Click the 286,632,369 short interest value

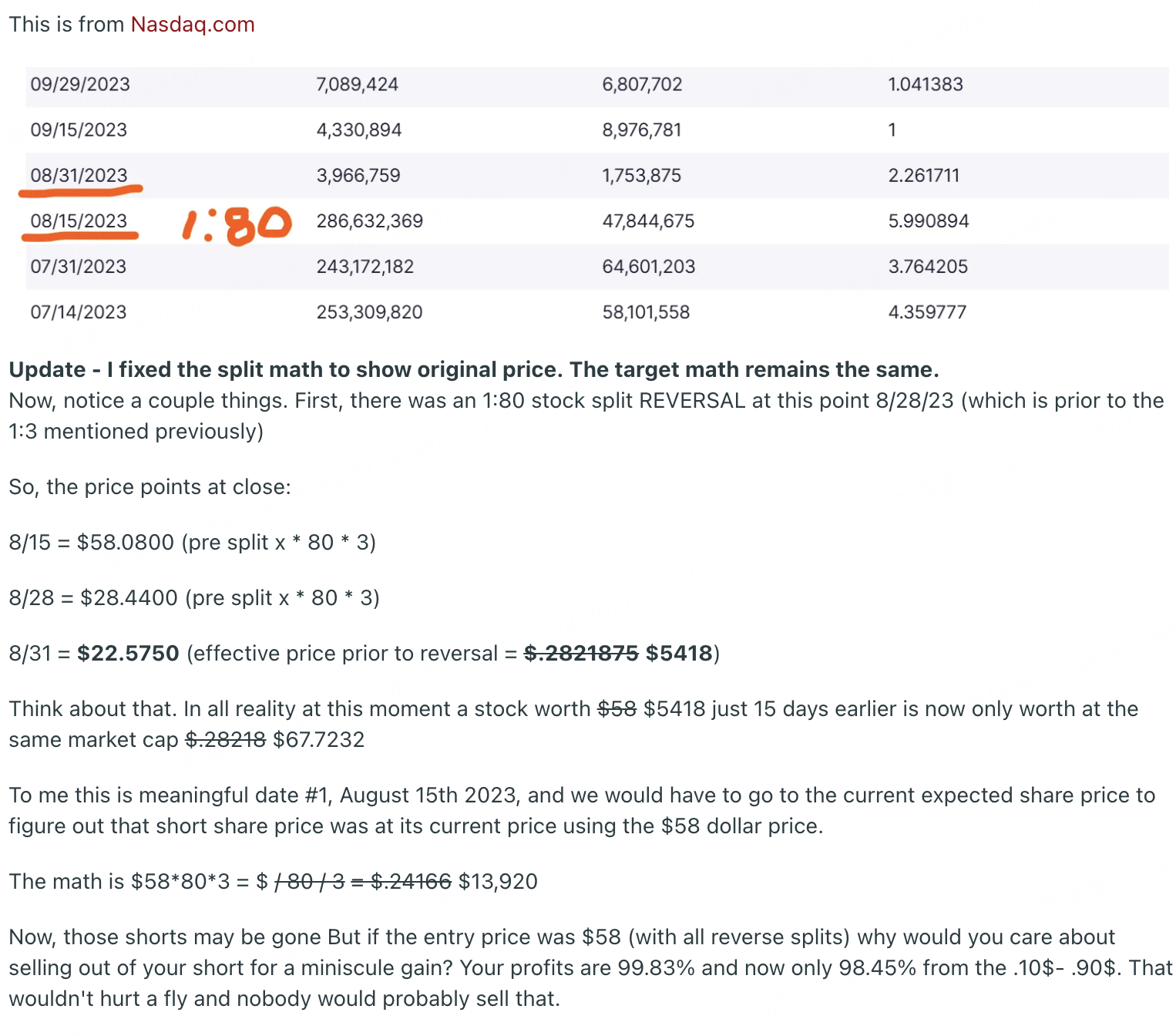coord(370,221)
